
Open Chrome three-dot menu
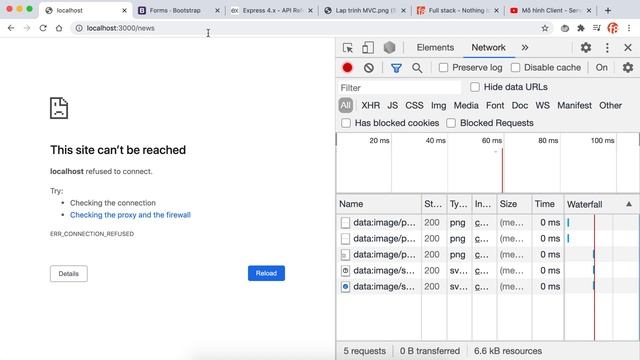629,28
